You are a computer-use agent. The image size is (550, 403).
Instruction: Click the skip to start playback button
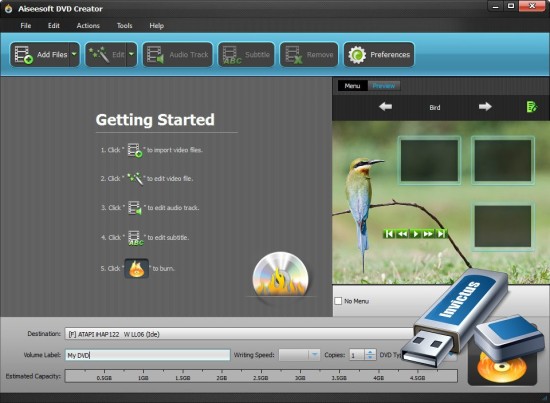pos(389,234)
